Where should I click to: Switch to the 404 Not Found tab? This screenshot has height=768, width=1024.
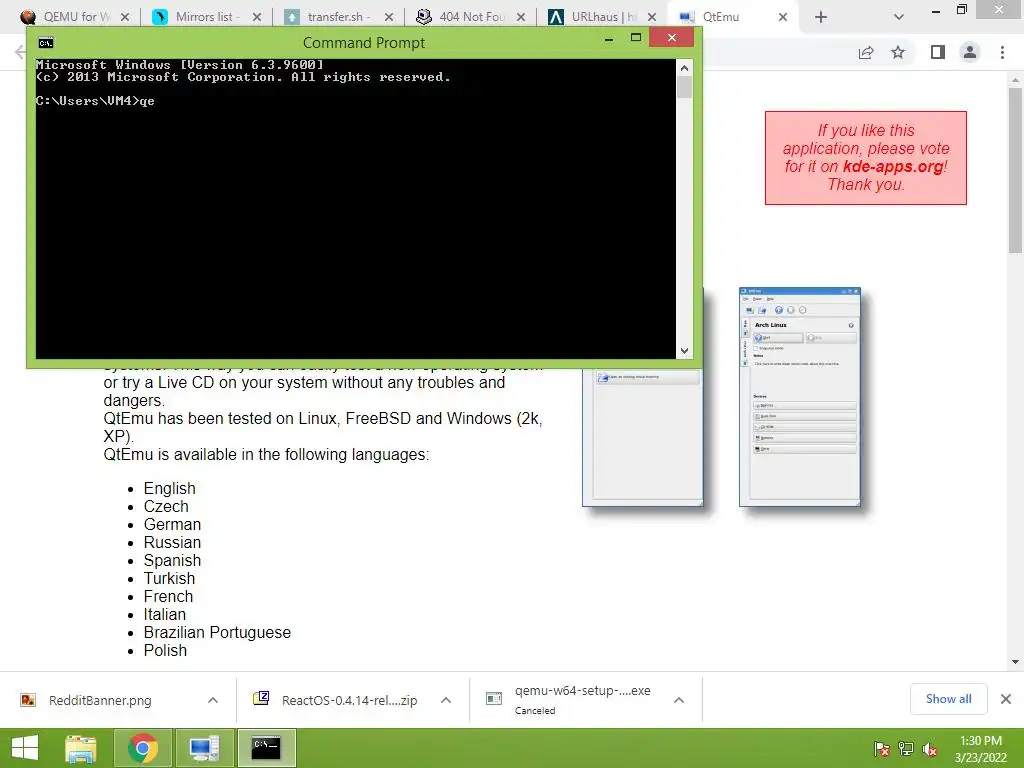click(470, 17)
